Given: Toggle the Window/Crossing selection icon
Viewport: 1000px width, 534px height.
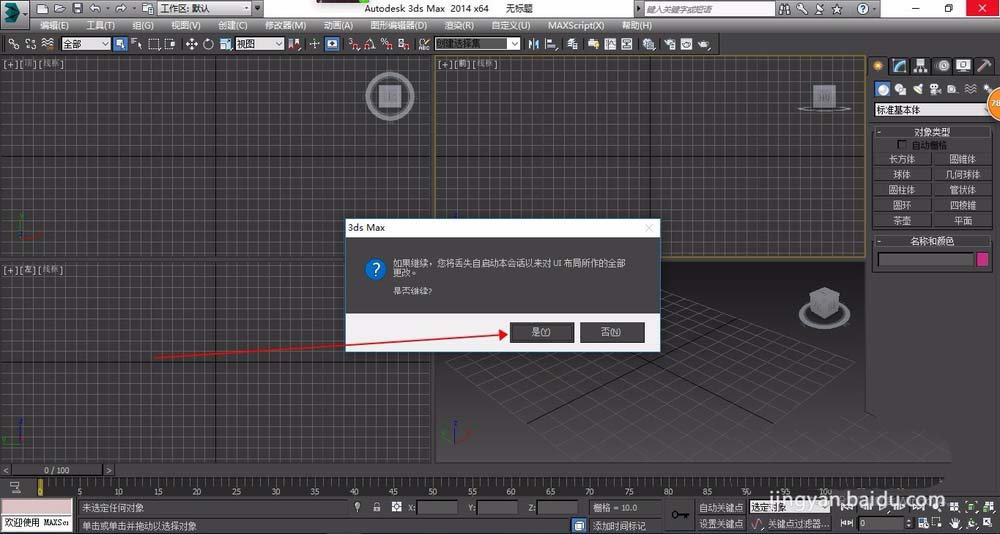Looking at the screenshot, I should (x=170, y=44).
